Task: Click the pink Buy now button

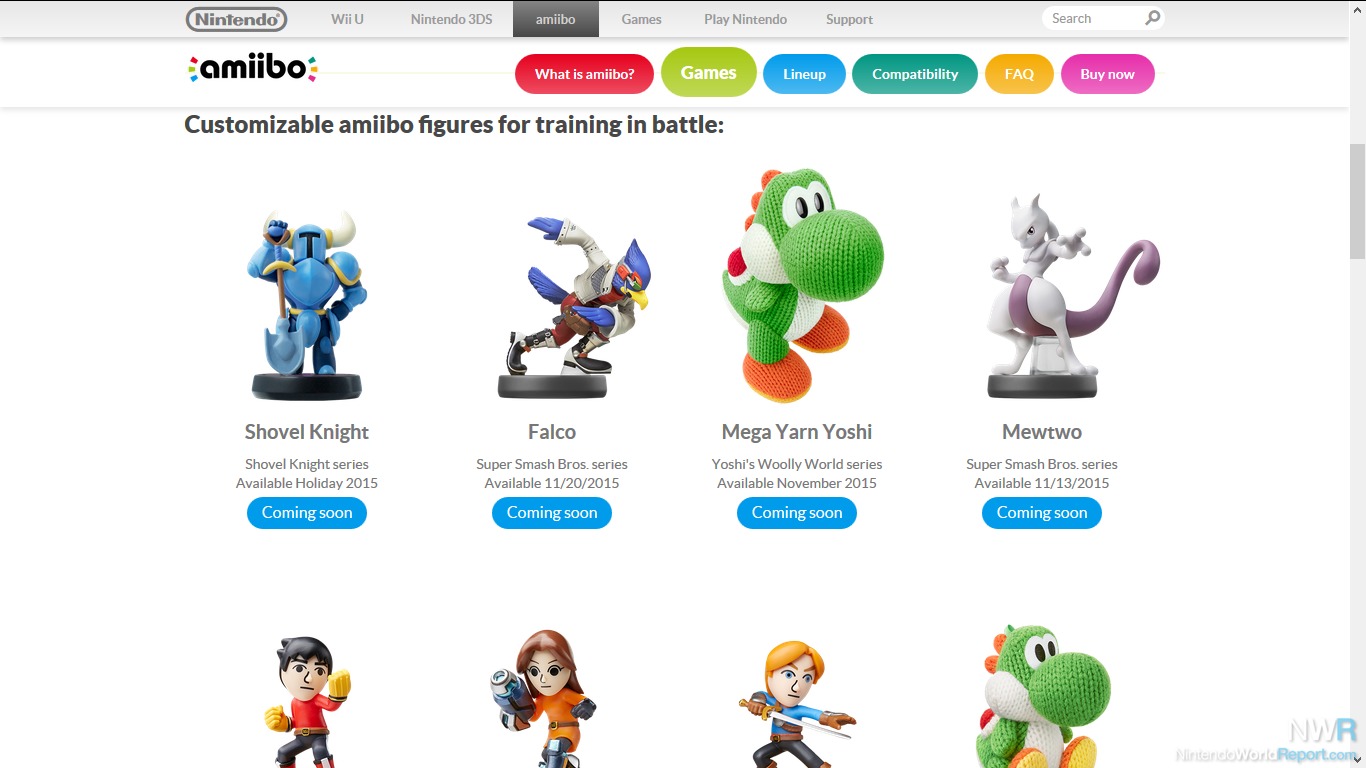Action: point(1107,74)
